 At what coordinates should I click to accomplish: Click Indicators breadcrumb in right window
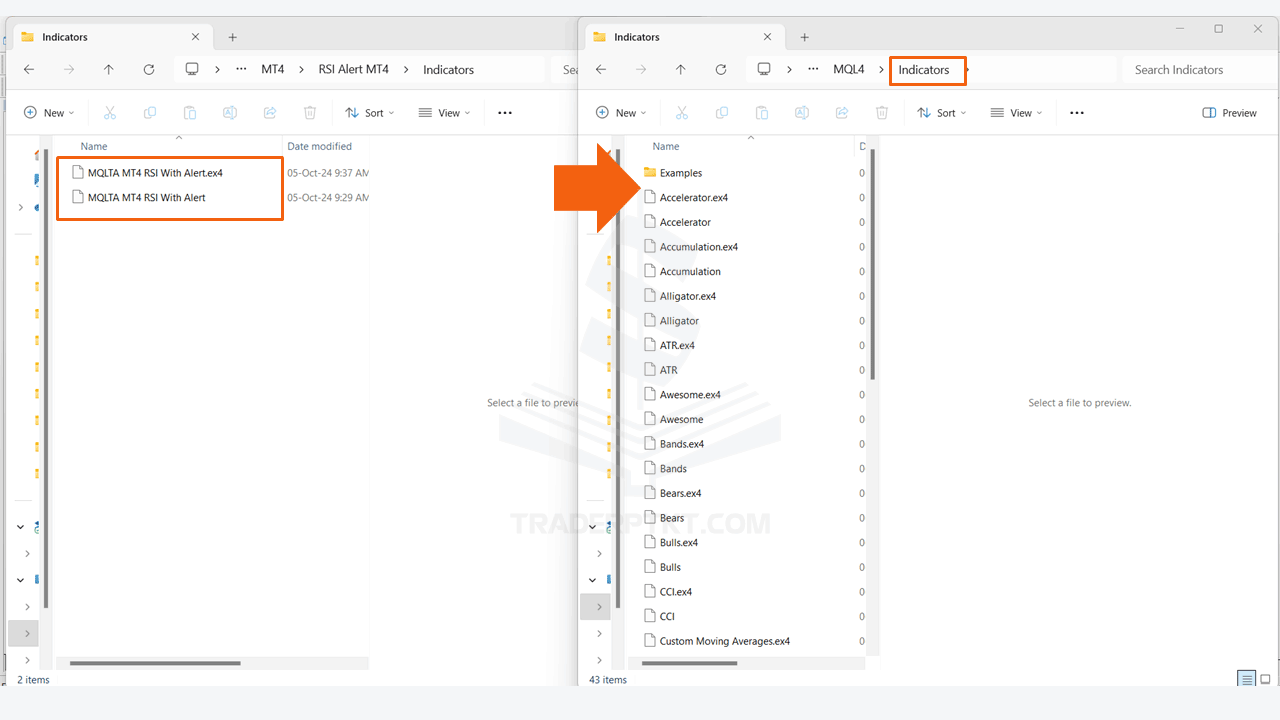[x=924, y=70]
